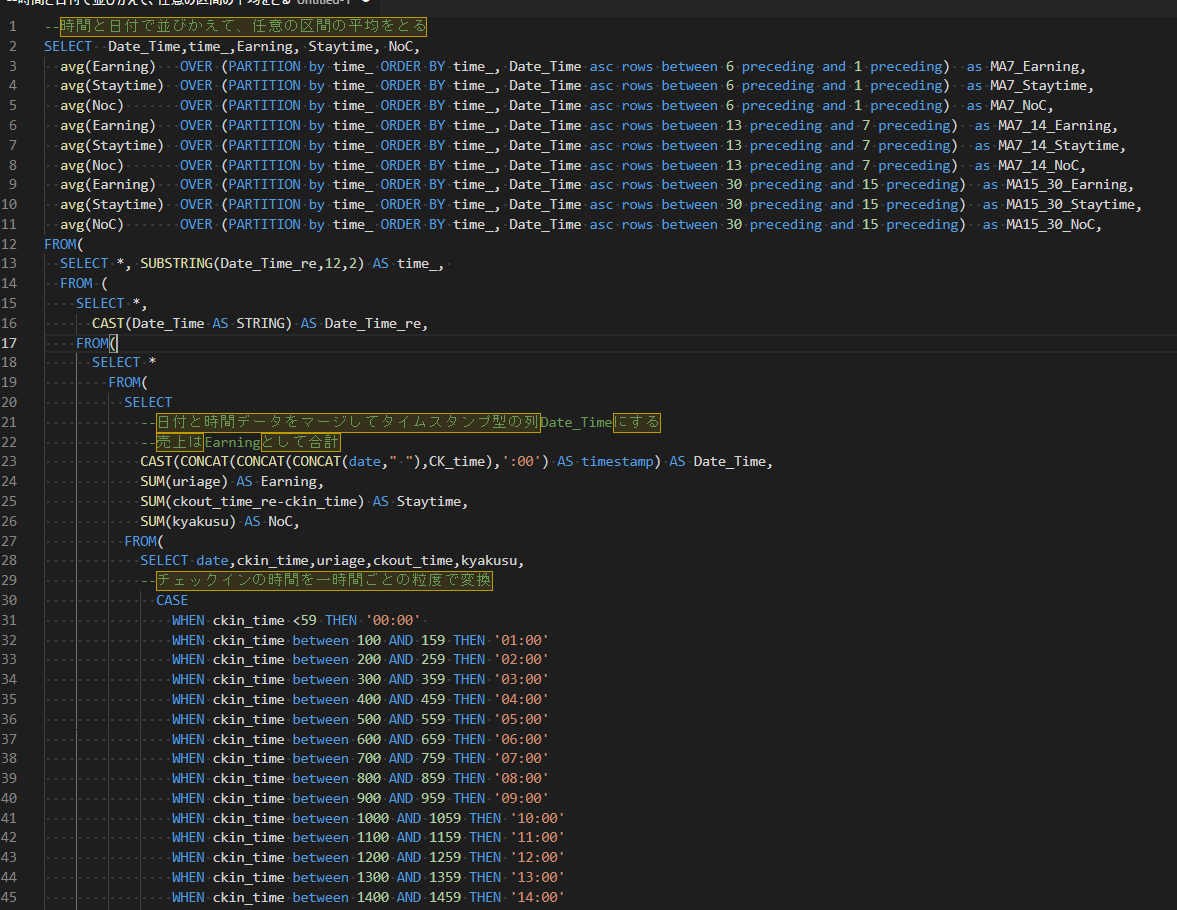Click the highlighted Japanese comment on line 1

coord(243,26)
